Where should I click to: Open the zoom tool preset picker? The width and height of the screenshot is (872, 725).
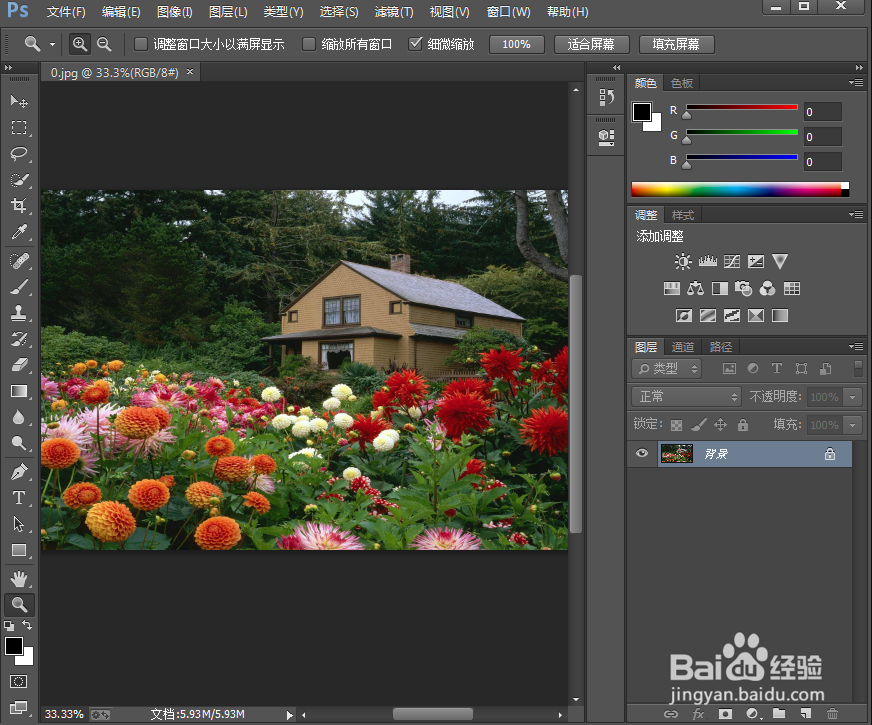52,44
